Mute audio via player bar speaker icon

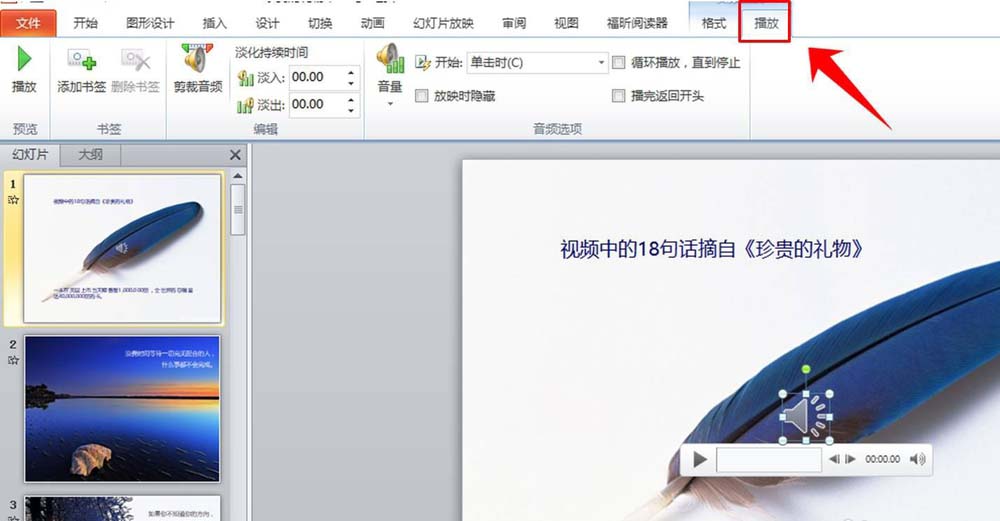(x=917, y=459)
